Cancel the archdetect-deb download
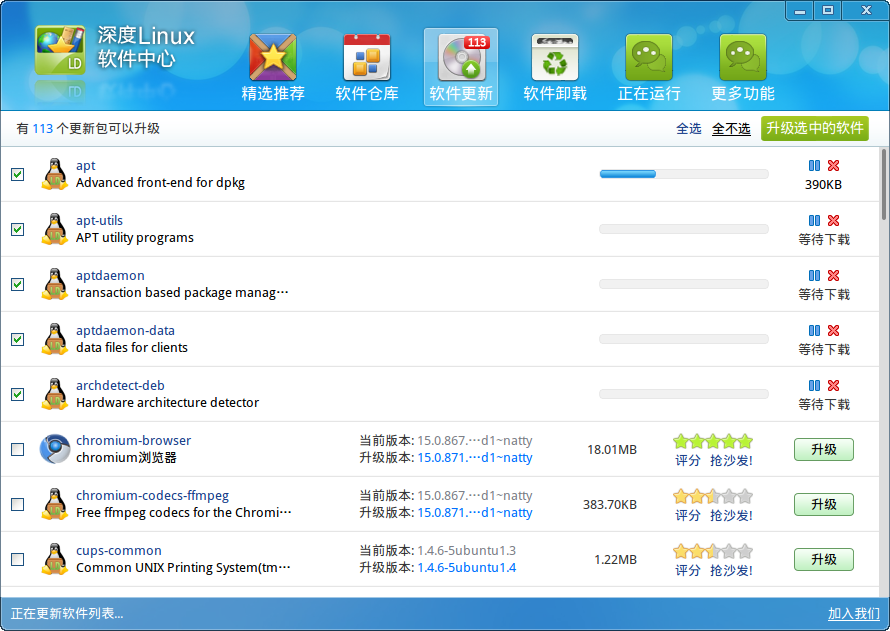The height and width of the screenshot is (631, 890). (833, 386)
